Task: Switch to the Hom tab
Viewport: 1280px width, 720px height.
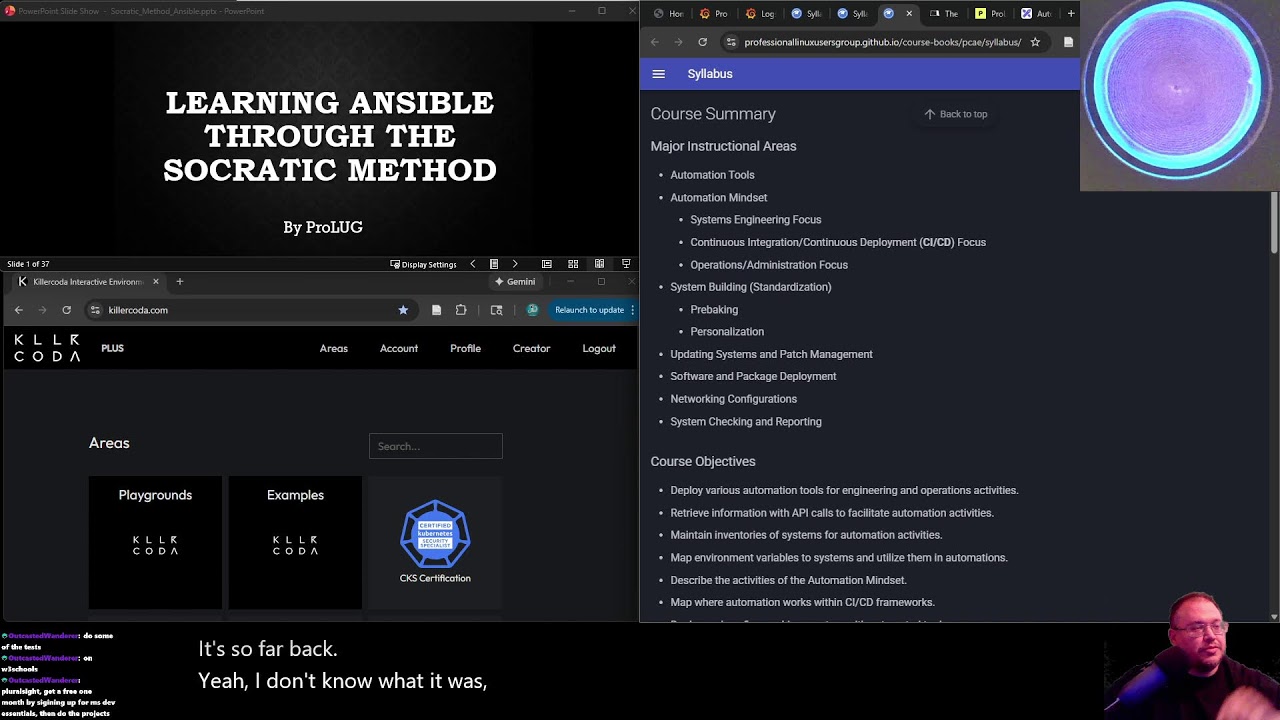Action: tap(668, 13)
